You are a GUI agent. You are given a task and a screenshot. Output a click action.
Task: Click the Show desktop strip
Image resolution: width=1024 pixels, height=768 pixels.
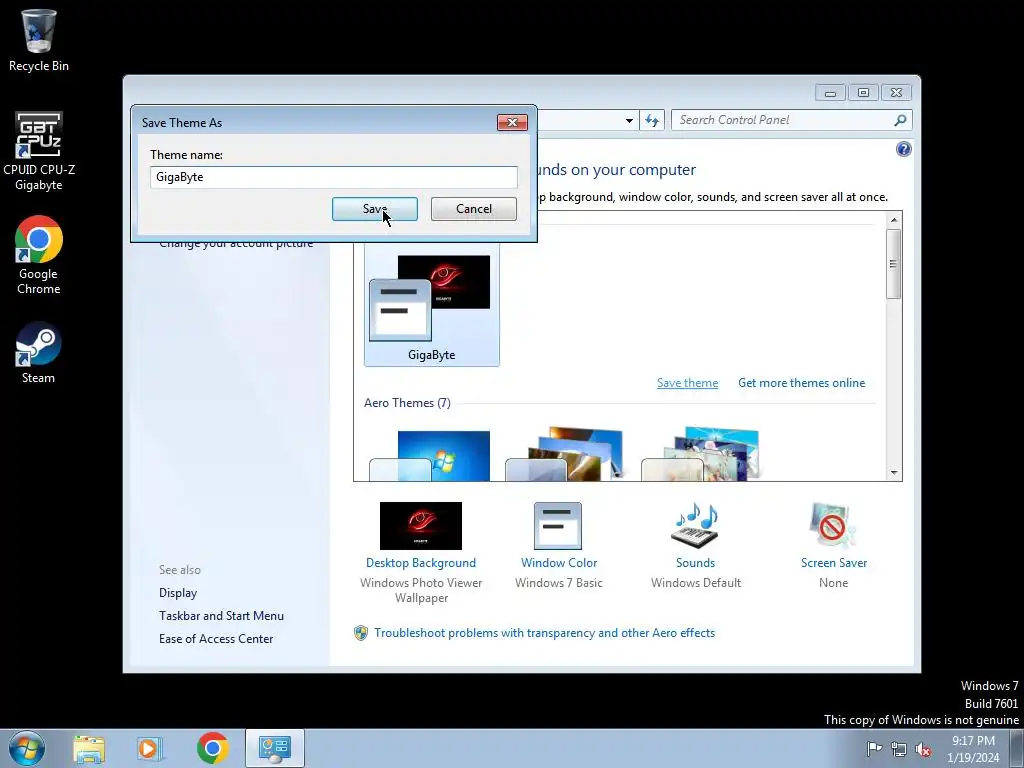(1017, 749)
